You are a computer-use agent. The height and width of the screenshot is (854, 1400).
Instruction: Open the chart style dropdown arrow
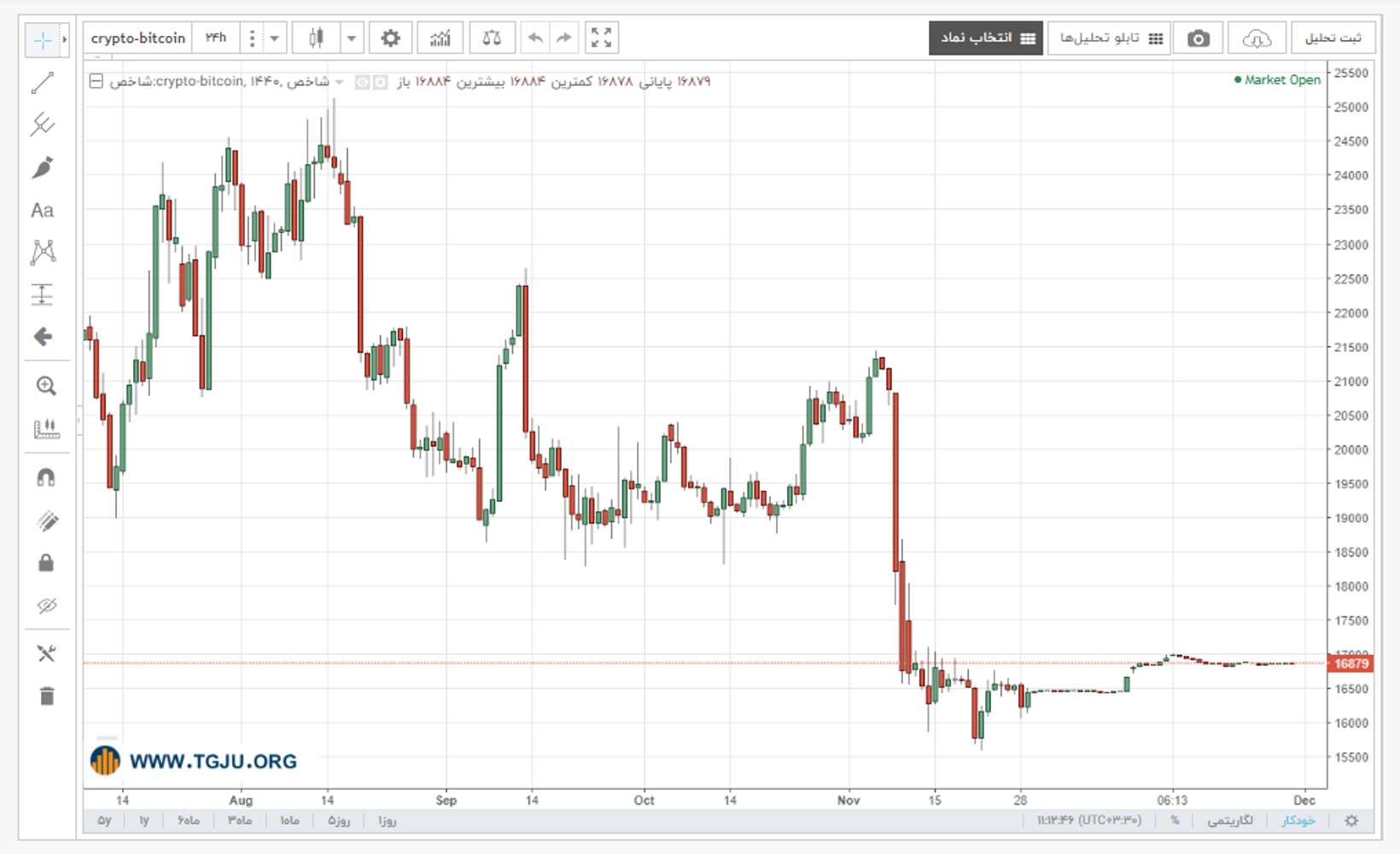352,38
